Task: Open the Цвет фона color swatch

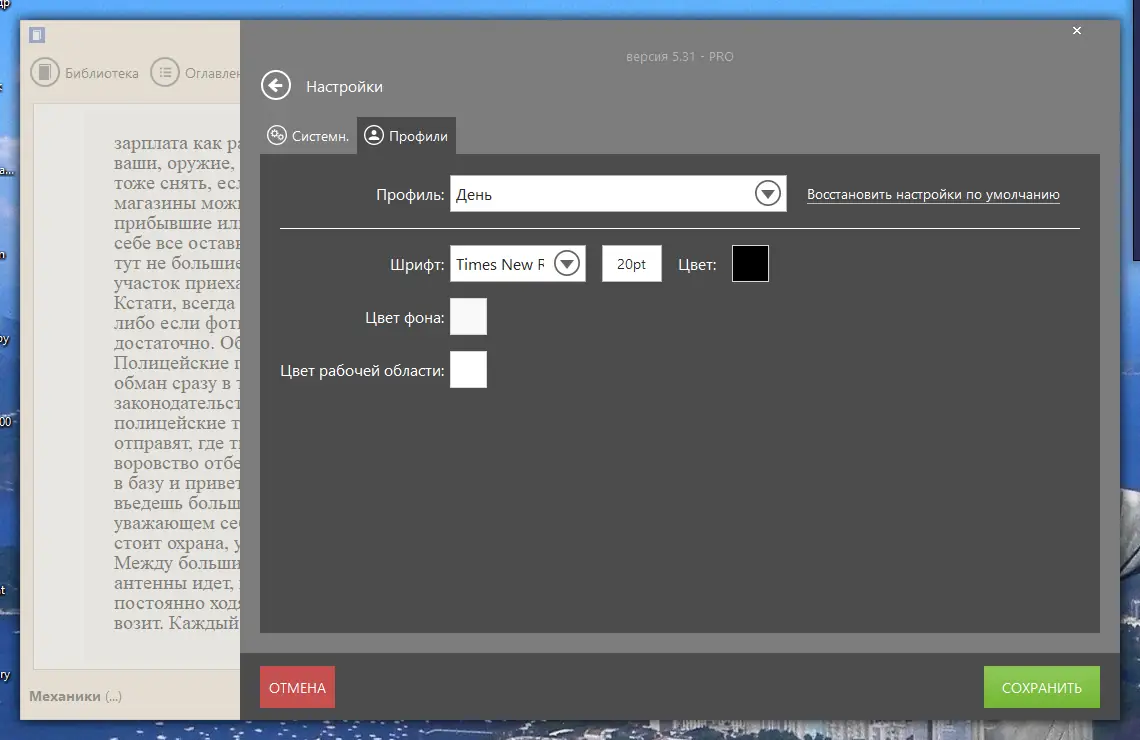Action: click(468, 316)
